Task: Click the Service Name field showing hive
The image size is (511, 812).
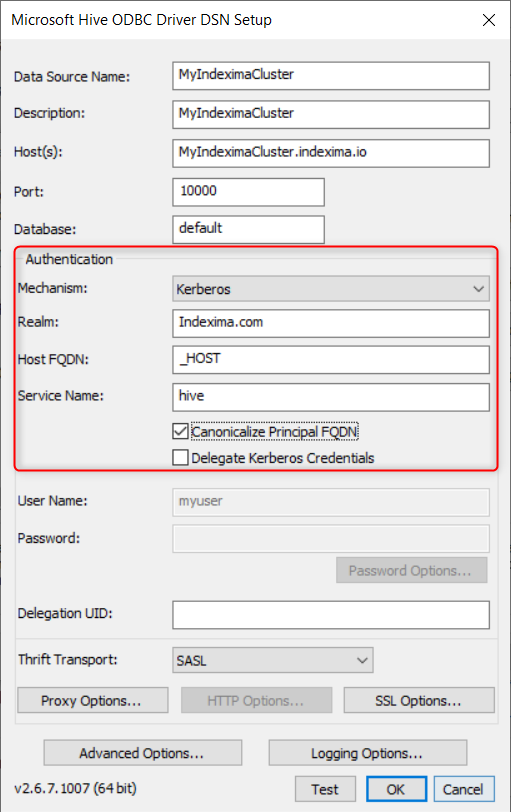Action: (331, 397)
